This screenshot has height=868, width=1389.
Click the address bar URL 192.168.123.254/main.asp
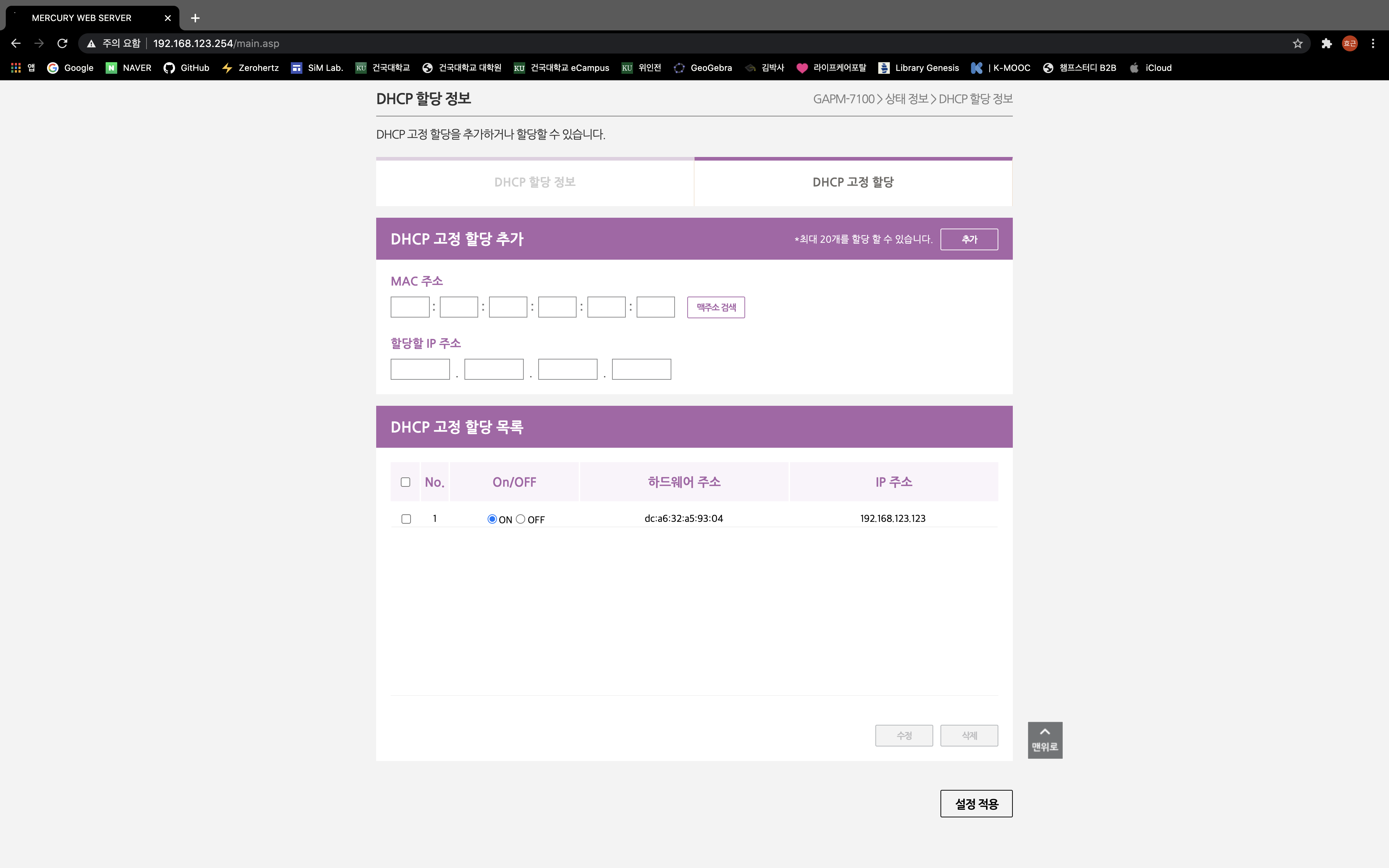pos(216,43)
